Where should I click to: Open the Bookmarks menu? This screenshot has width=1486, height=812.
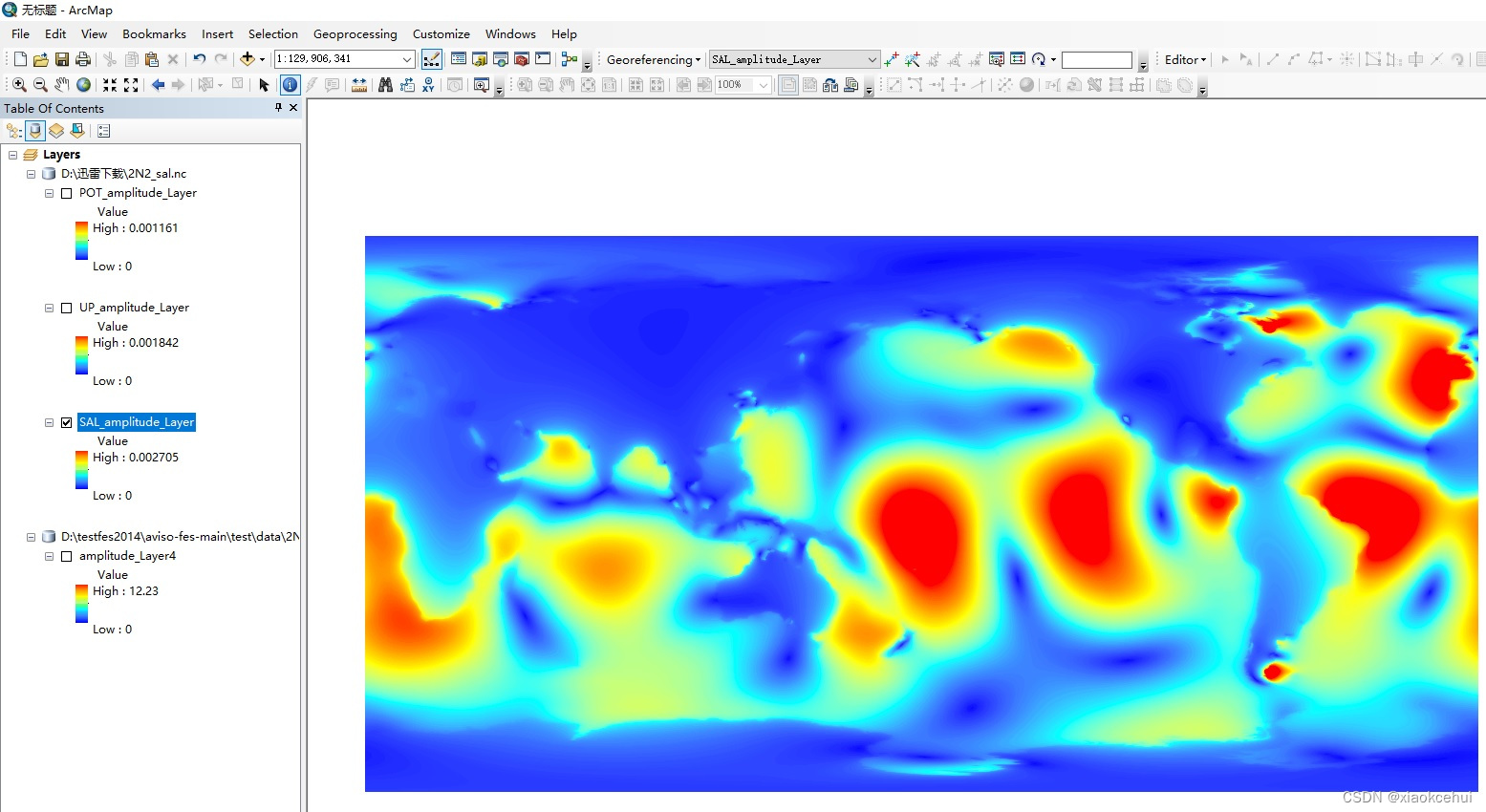(154, 33)
